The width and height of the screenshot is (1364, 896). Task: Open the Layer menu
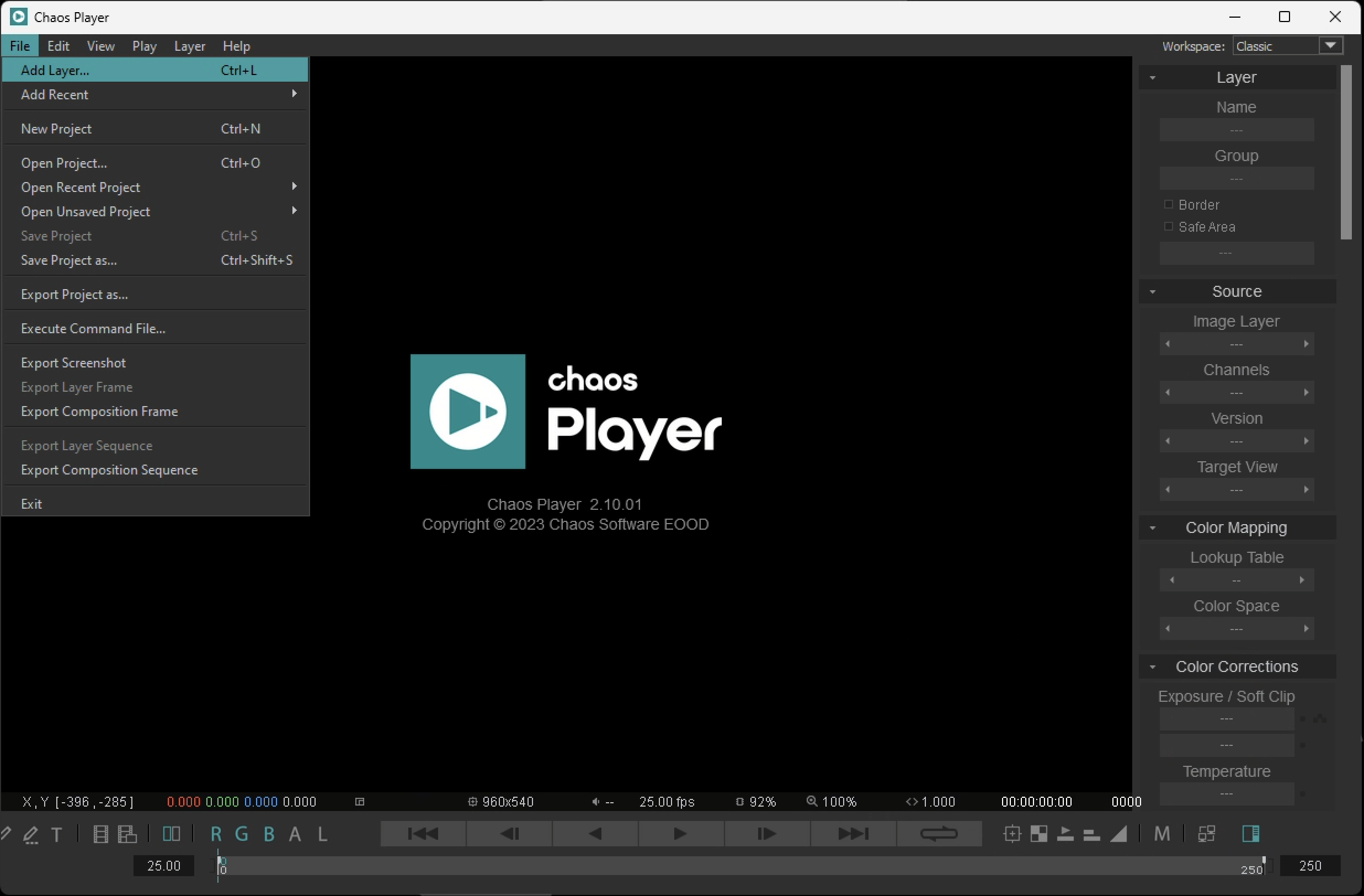coord(190,46)
